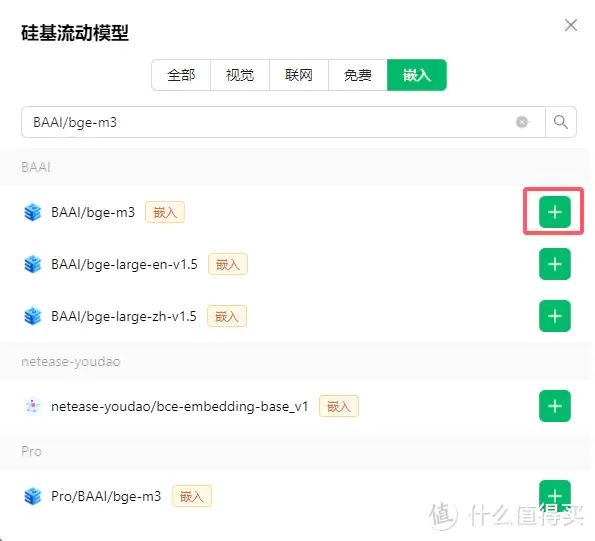Click the netease-youdao model logo icon

33,406
